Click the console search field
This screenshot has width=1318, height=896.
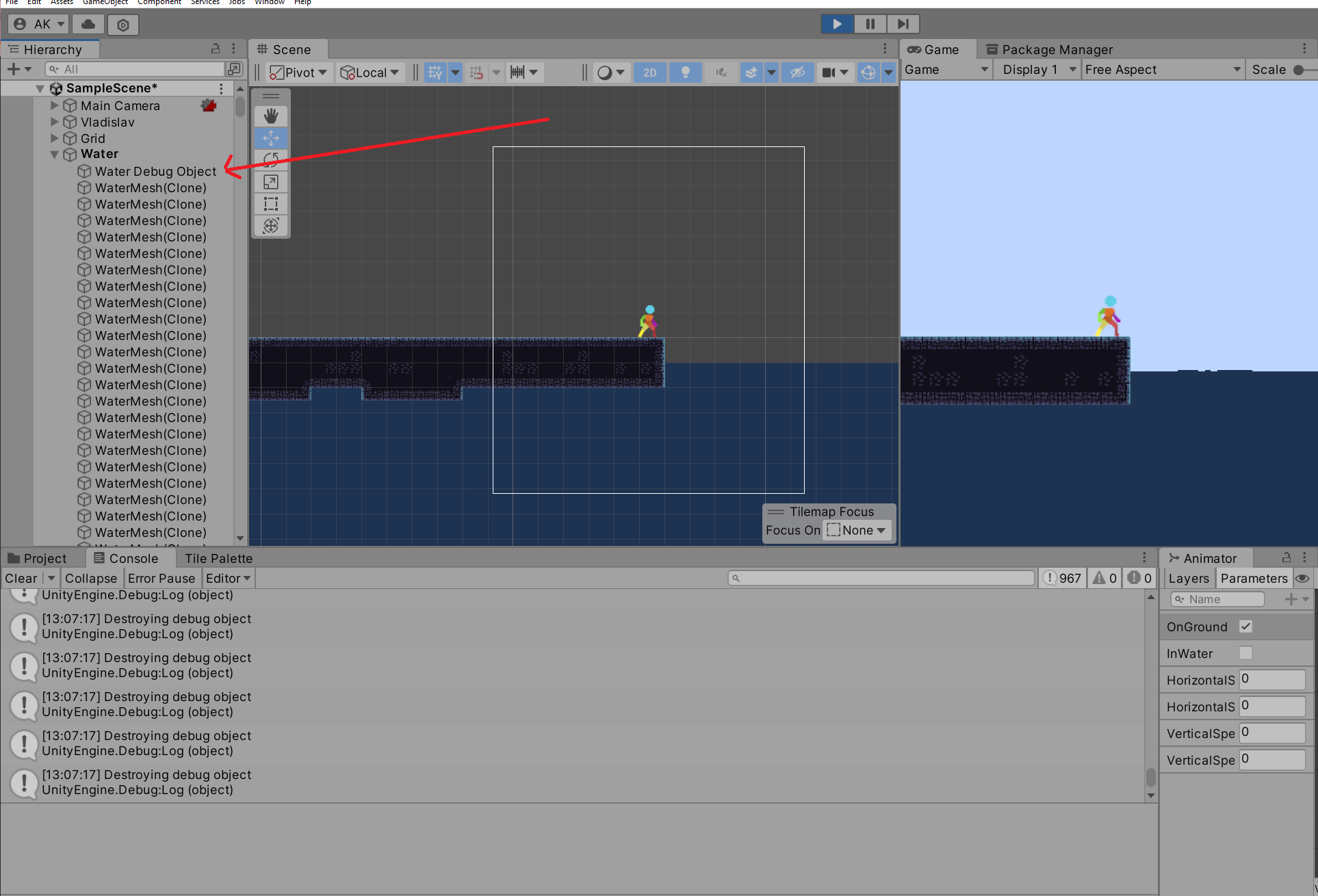881,578
